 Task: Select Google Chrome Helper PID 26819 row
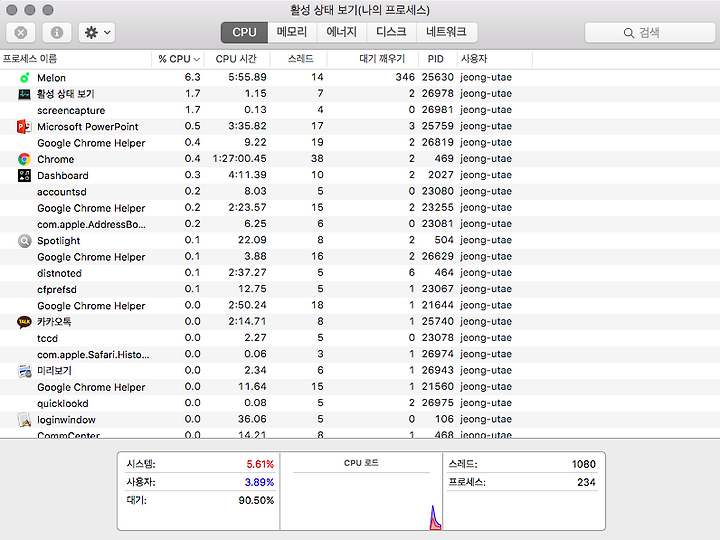tap(360, 143)
